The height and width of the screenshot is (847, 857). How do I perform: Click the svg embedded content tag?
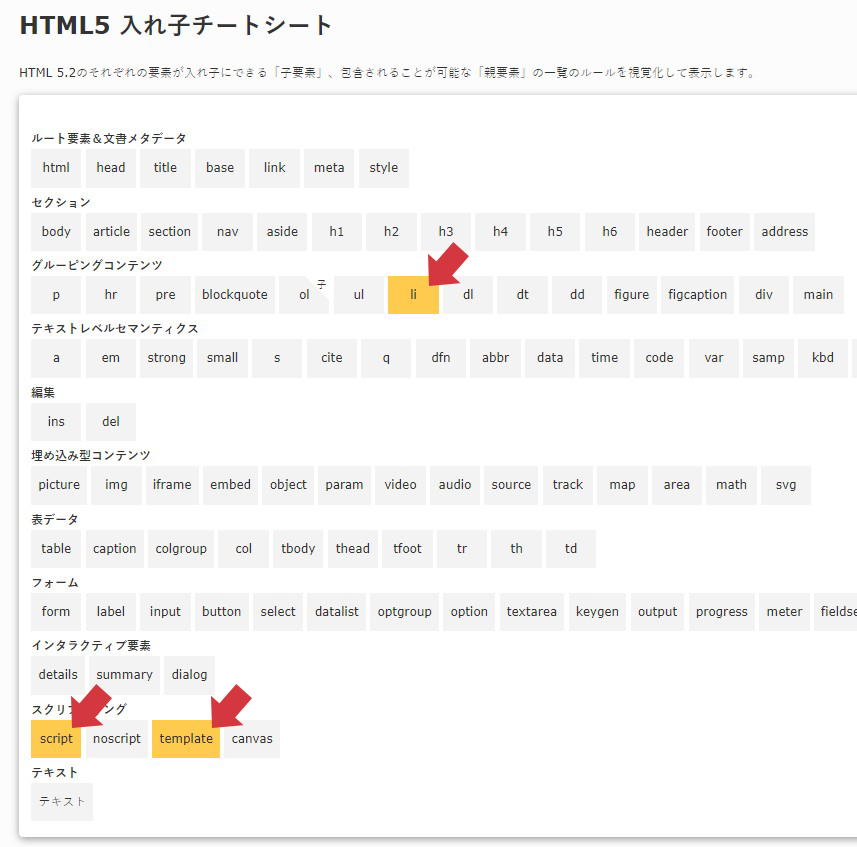[x=786, y=485]
